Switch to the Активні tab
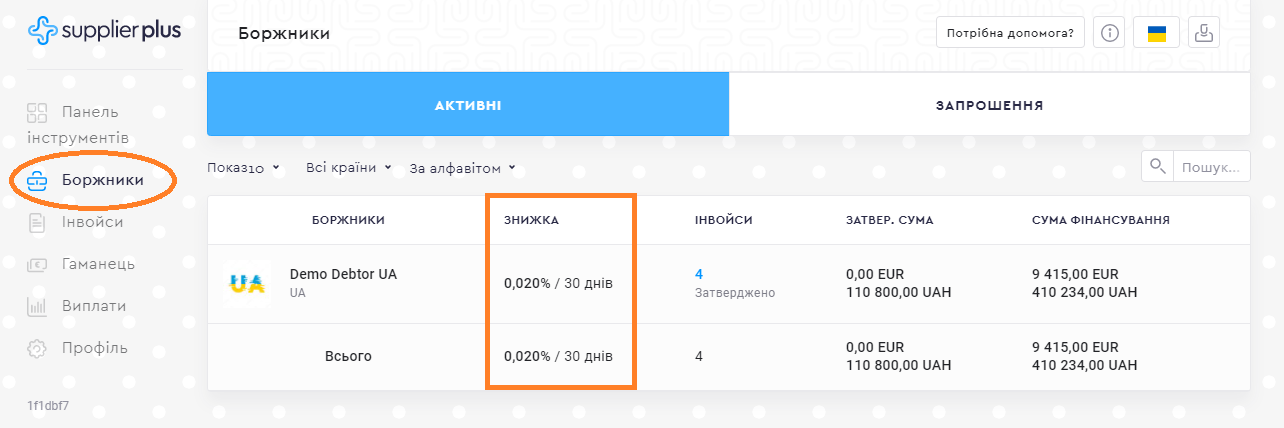Screen dimensions: 1284x428 468,105
